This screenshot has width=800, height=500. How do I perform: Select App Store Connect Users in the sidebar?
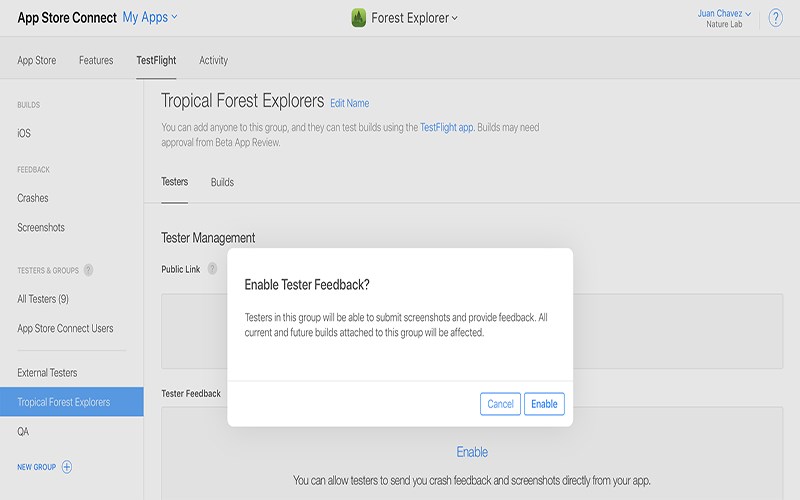click(65, 328)
